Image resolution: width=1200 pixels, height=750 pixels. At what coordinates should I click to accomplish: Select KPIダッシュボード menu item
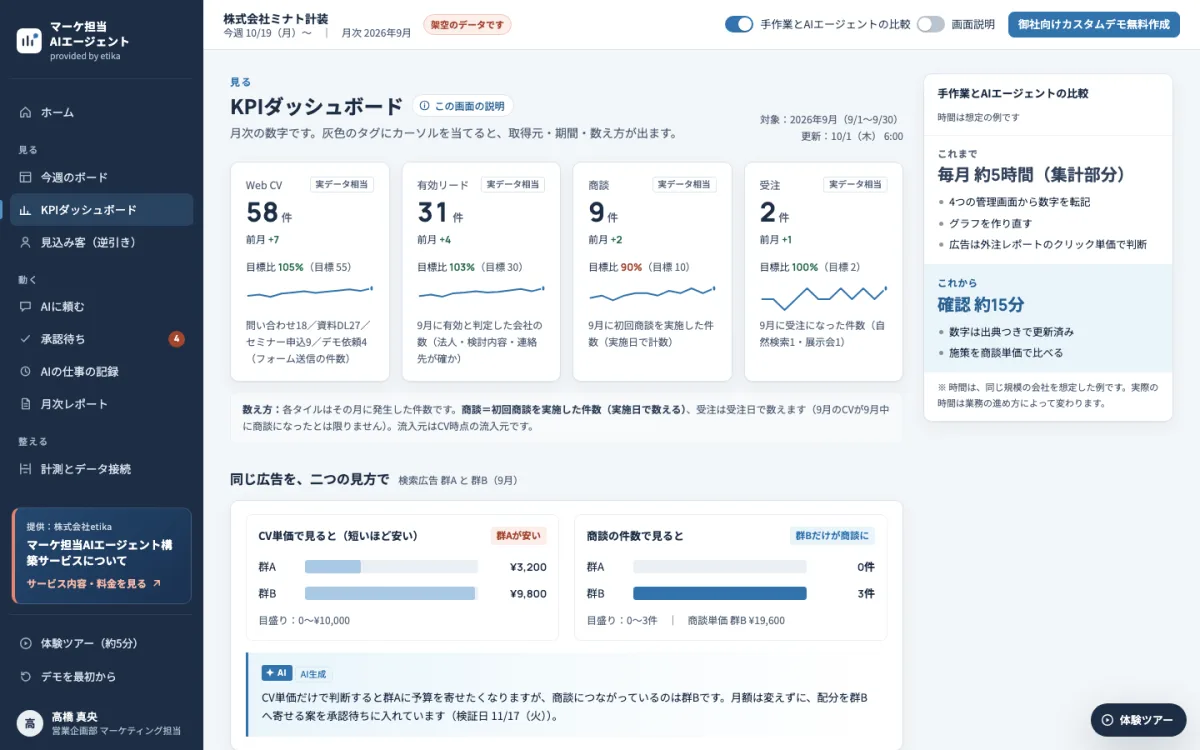[101, 210]
